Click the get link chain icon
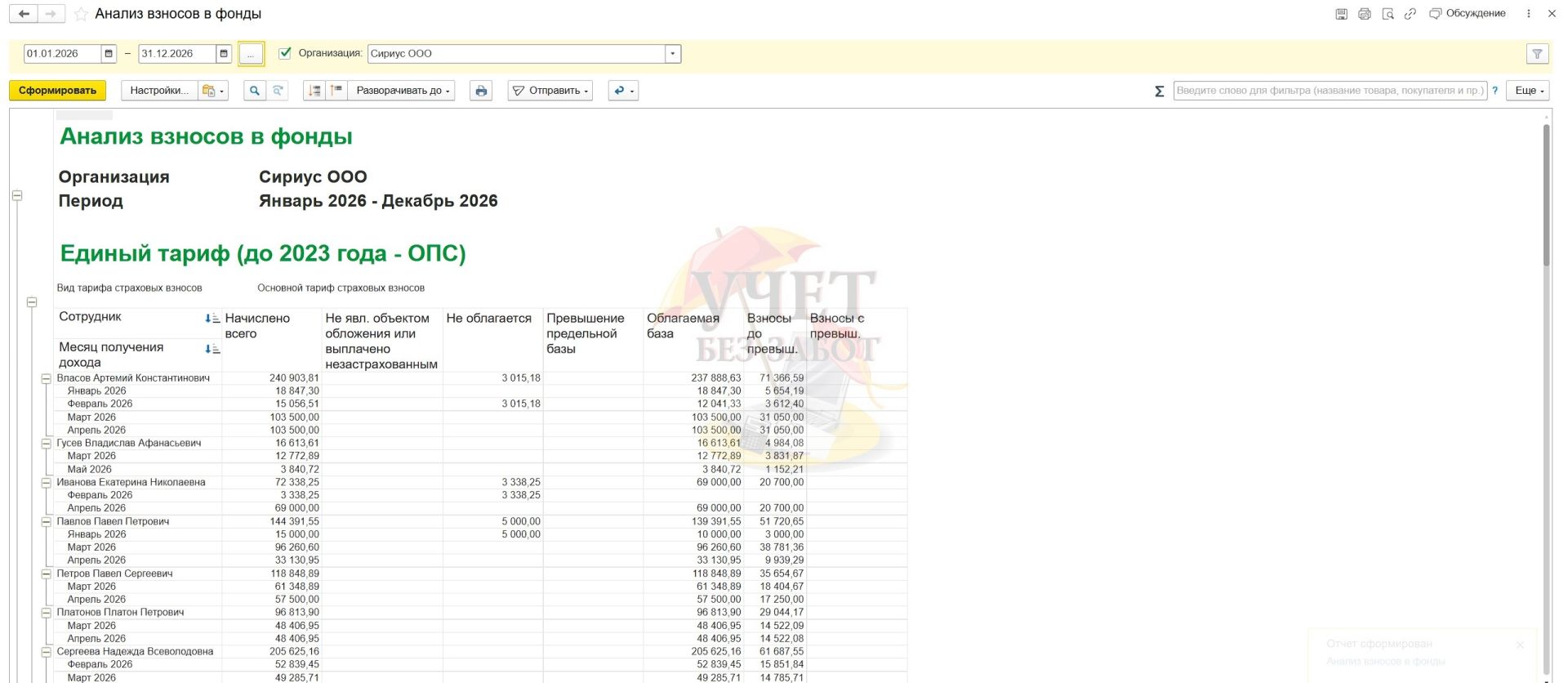The height and width of the screenshot is (683, 1568). click(1410, 14)
